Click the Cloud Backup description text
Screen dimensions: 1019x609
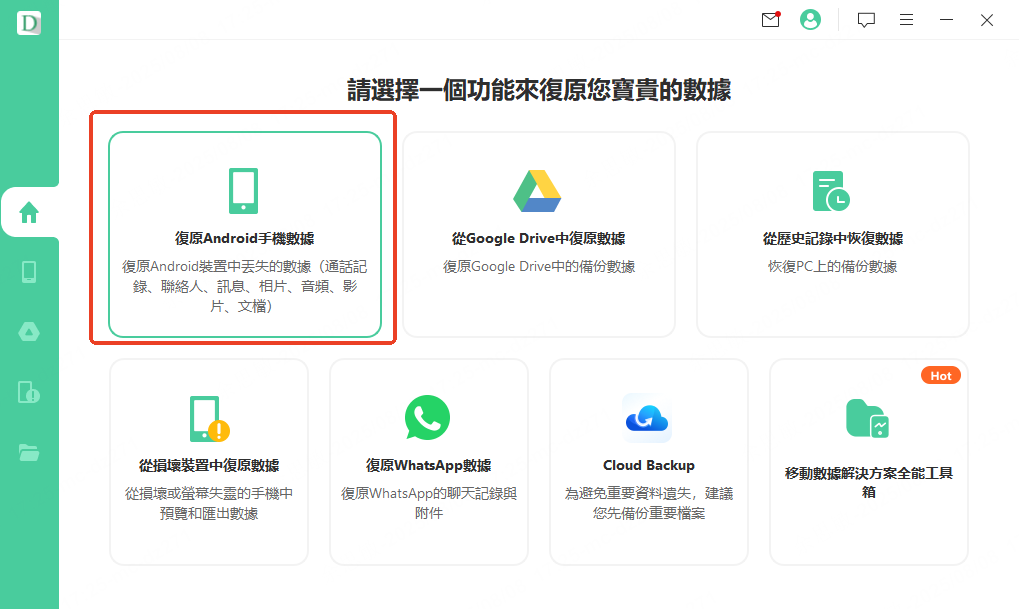(649, 503)
